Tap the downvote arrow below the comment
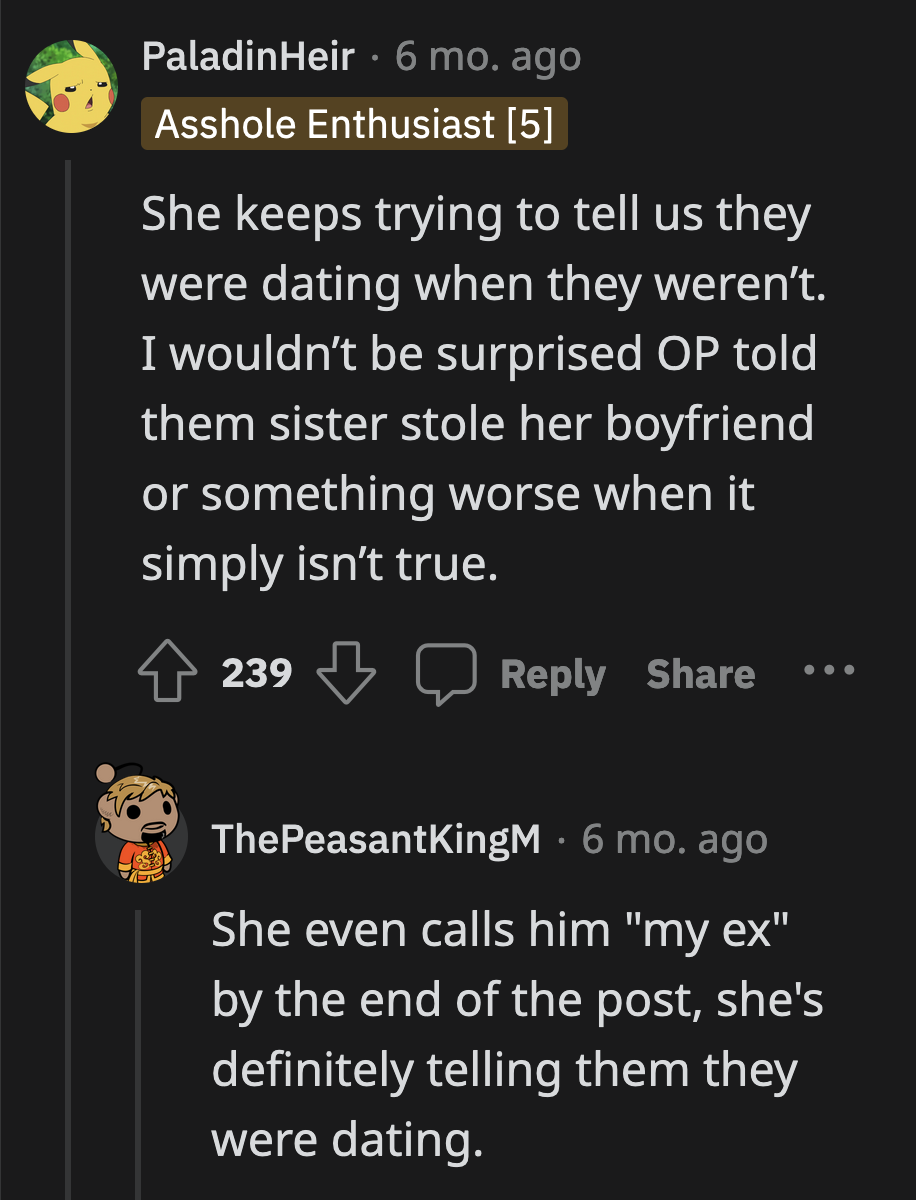916x1200 pixels. (x=345, y=672)
